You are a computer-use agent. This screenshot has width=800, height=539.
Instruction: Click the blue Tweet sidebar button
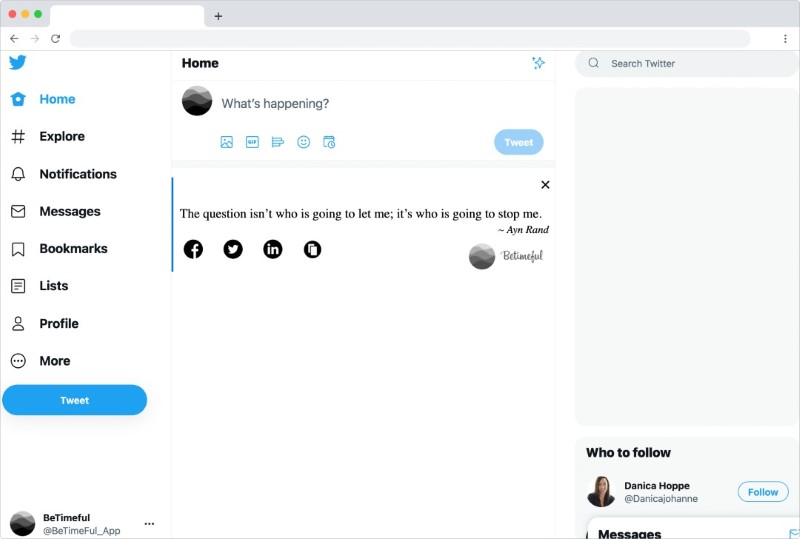74,400
